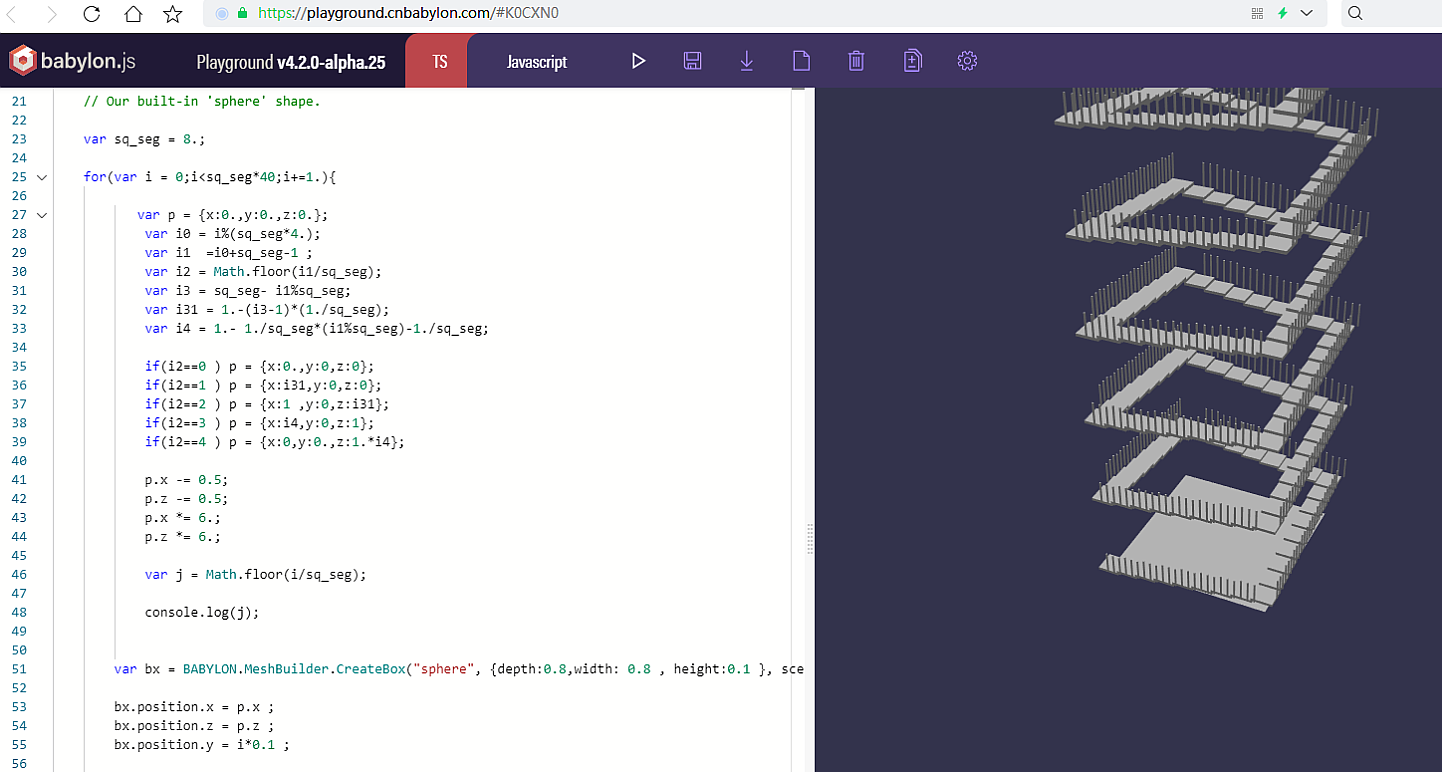Viewport: 1442px width, 772px height.
Task: Create a new playground document
Action: 801,60
